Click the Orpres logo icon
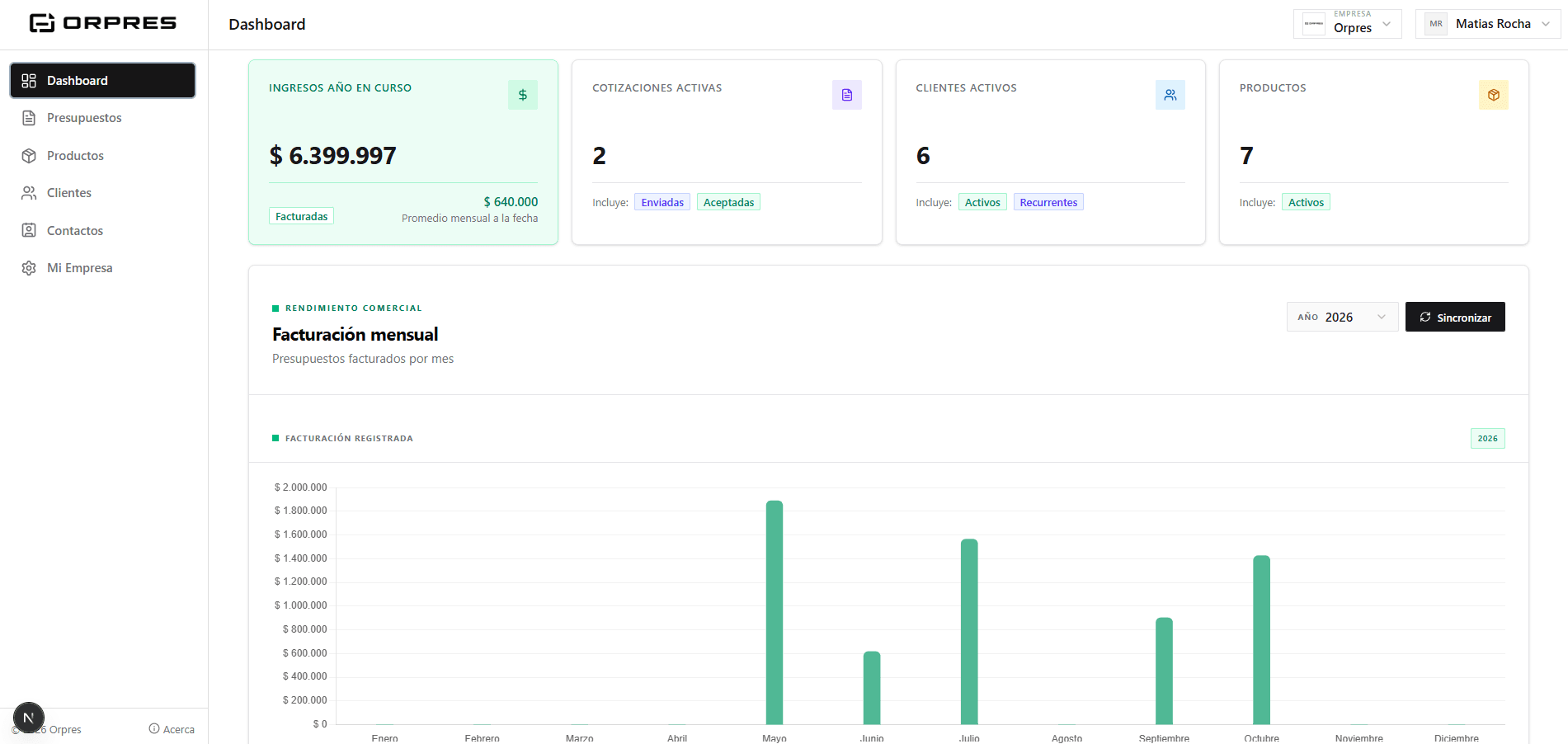The height and width of the screenshot is (744, 1568). [x=41, y=23]
